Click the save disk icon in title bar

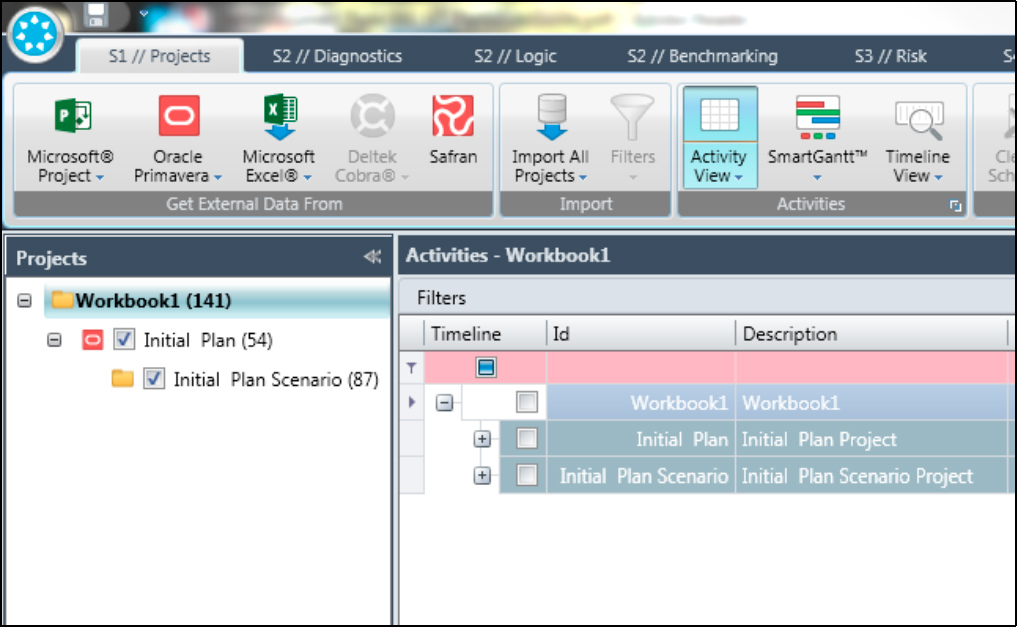95,15
